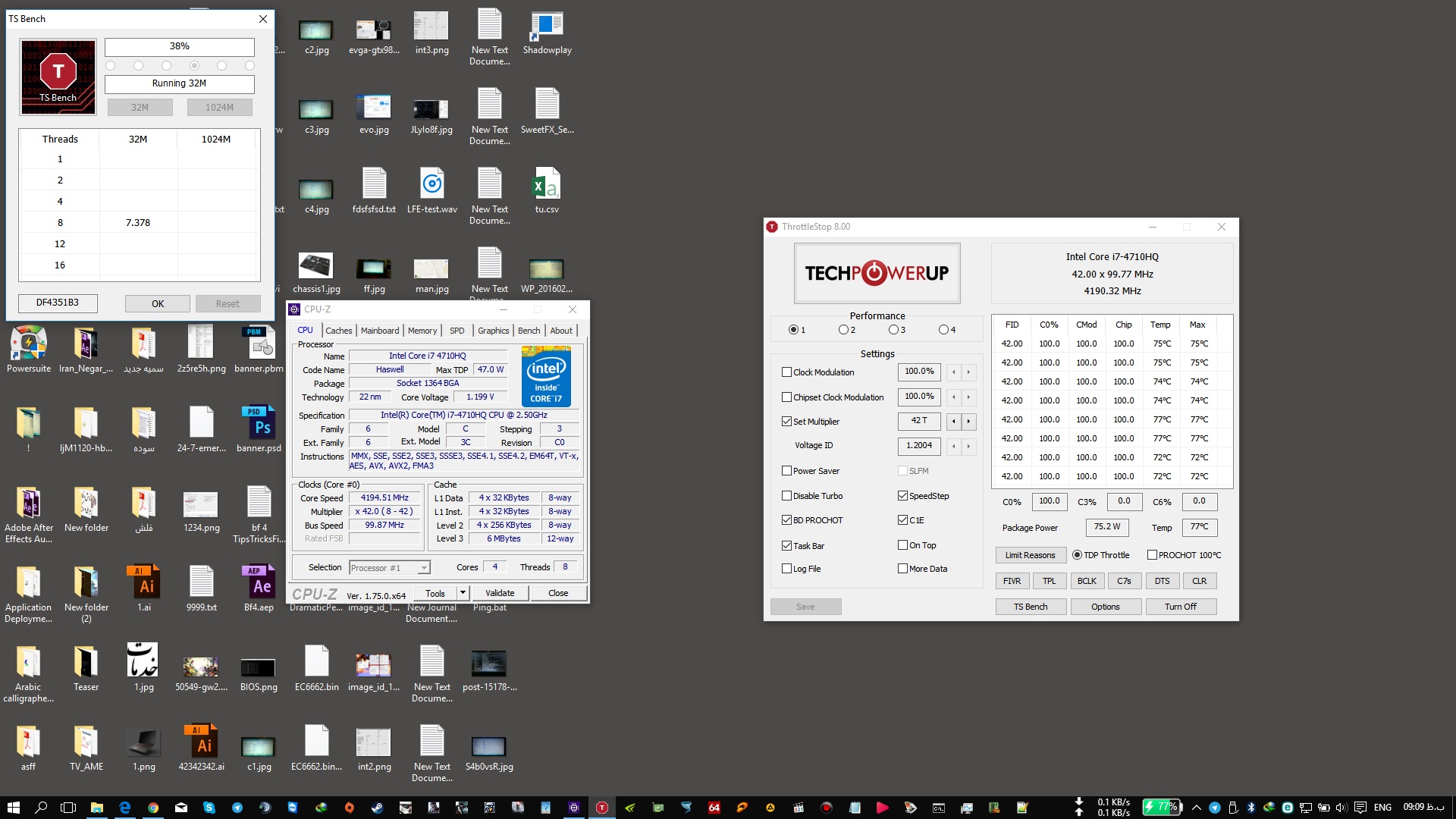Switch to CPU-Z taskbar icon
The width and height of the screenshot is (1456, 819).
[574, 808]
